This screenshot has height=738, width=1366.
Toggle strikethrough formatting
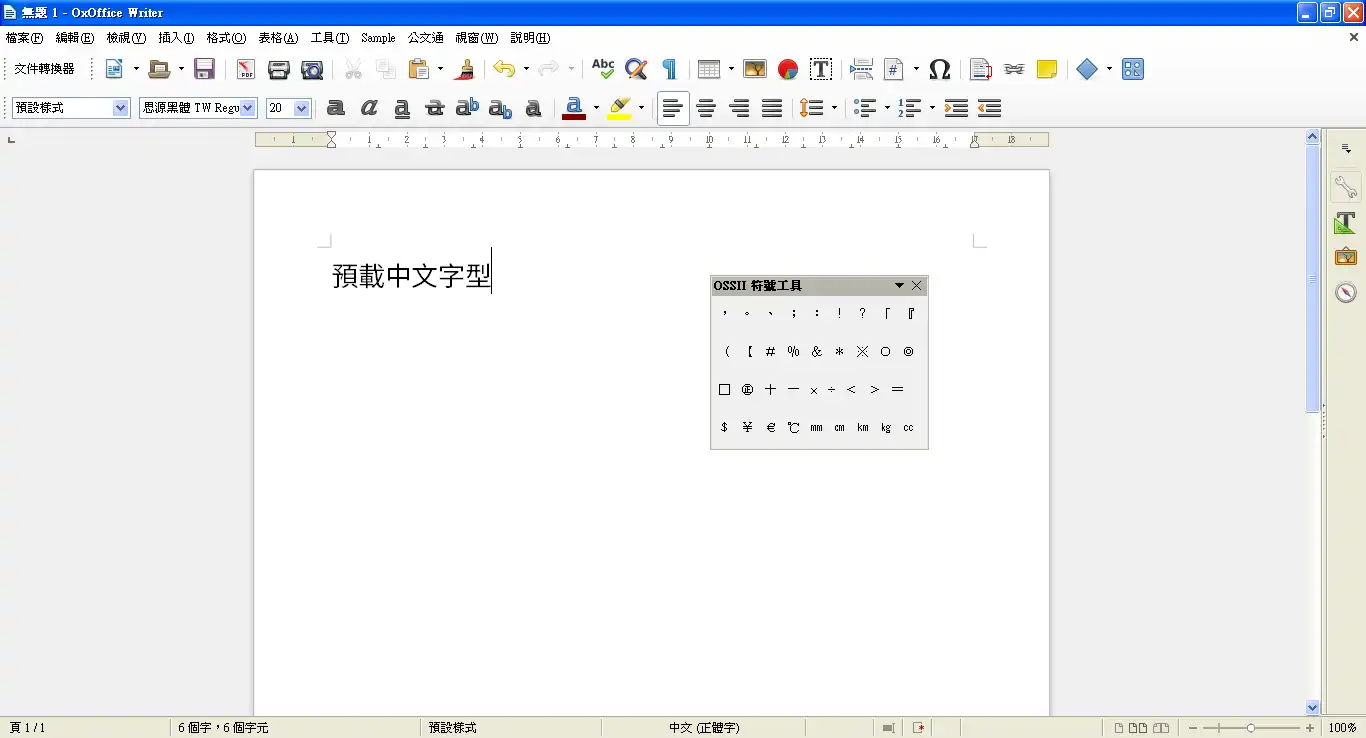(435, 108)
